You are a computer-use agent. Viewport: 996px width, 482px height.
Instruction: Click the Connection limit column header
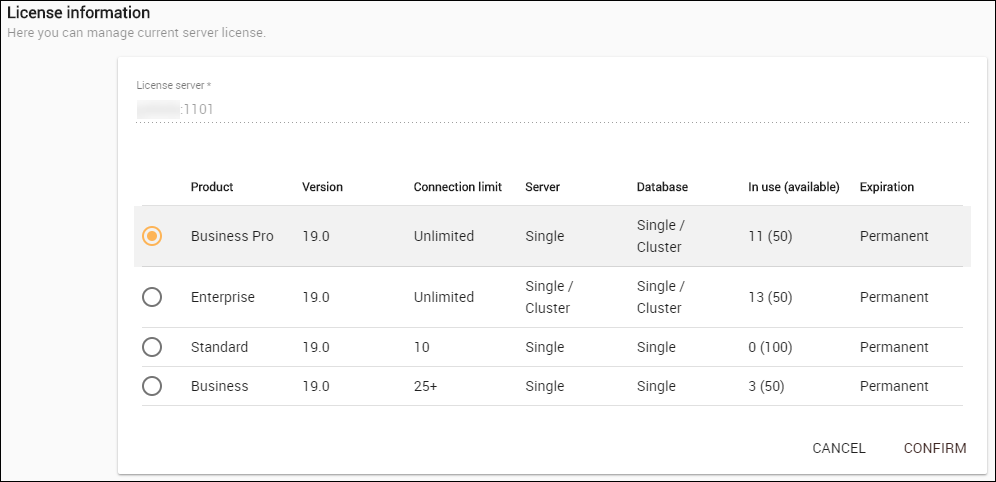click(x=457, y=187)
